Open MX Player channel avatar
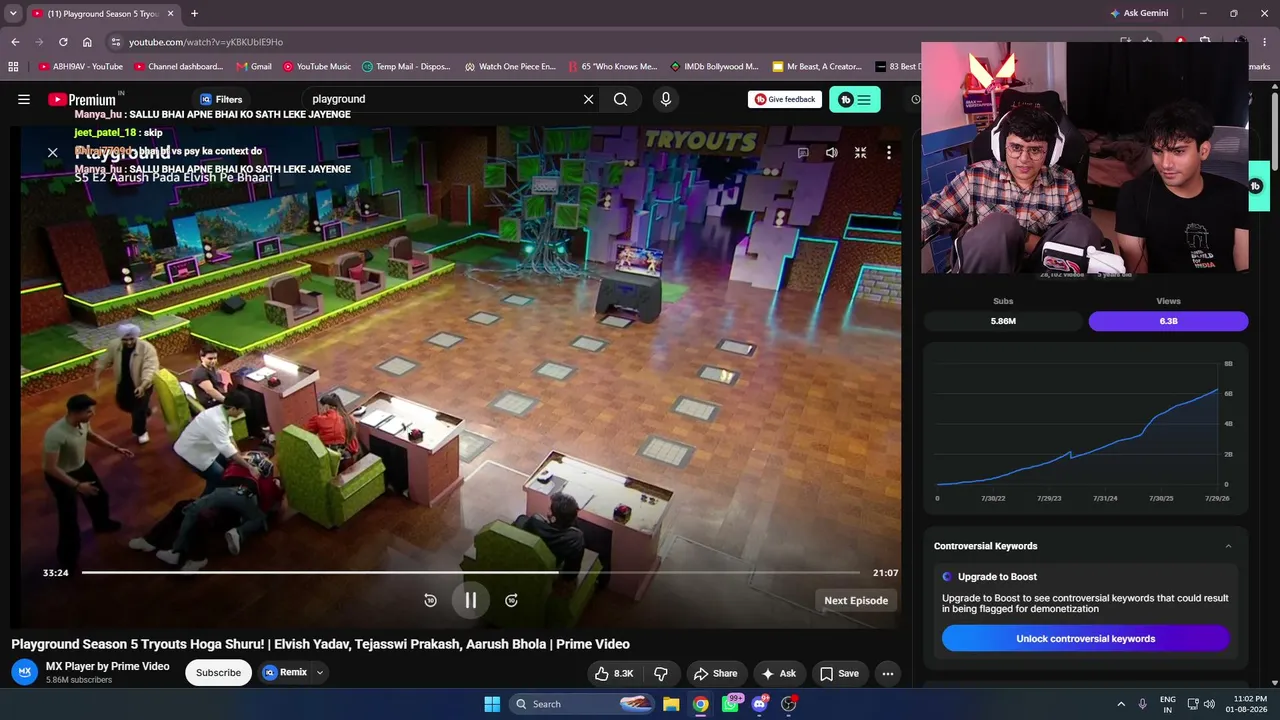Viewport: 1280px width, 720px height. pos(25,672)
